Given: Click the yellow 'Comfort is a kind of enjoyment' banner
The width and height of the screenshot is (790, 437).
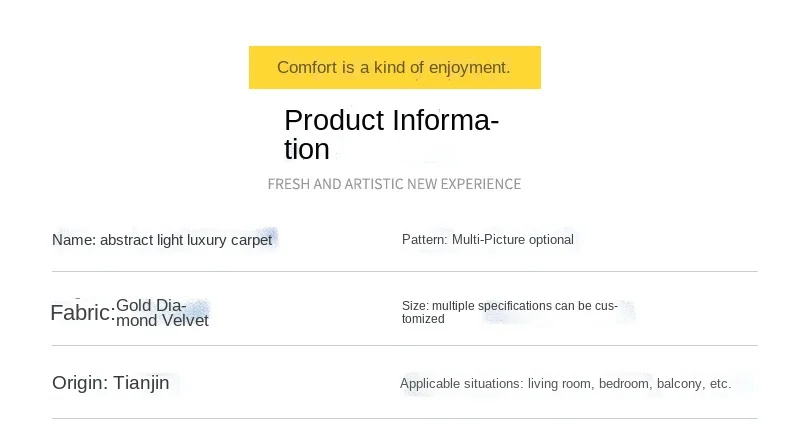Looking at the screenshot, I should (394, 68).
